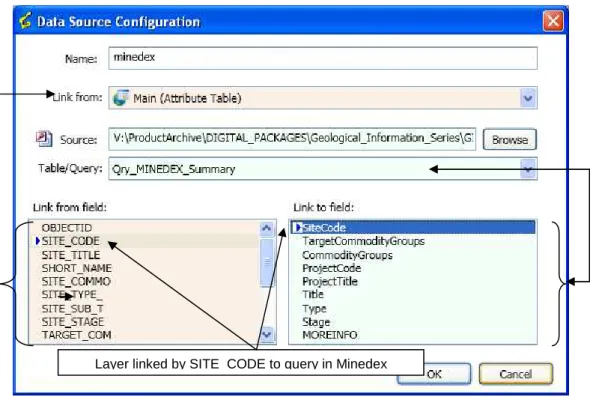Click the globe icon in Link from box
593x397 pixels.
[x=121, y=98]
